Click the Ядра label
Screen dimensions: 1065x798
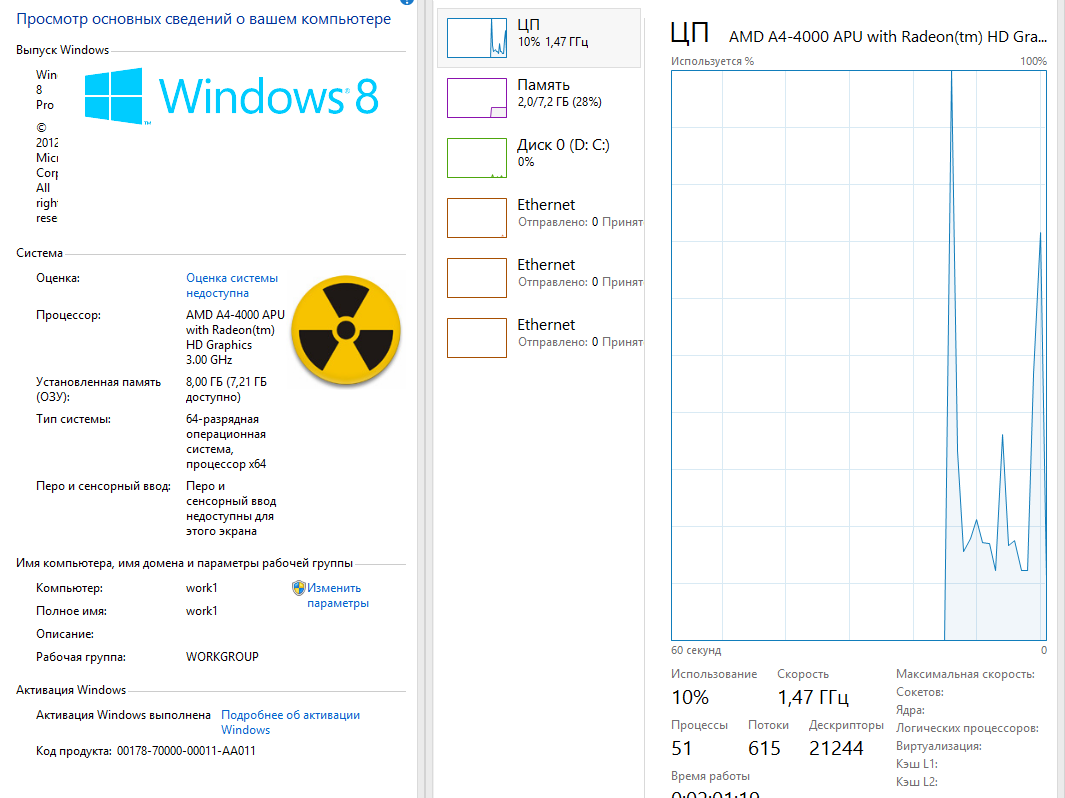point(910,710)
